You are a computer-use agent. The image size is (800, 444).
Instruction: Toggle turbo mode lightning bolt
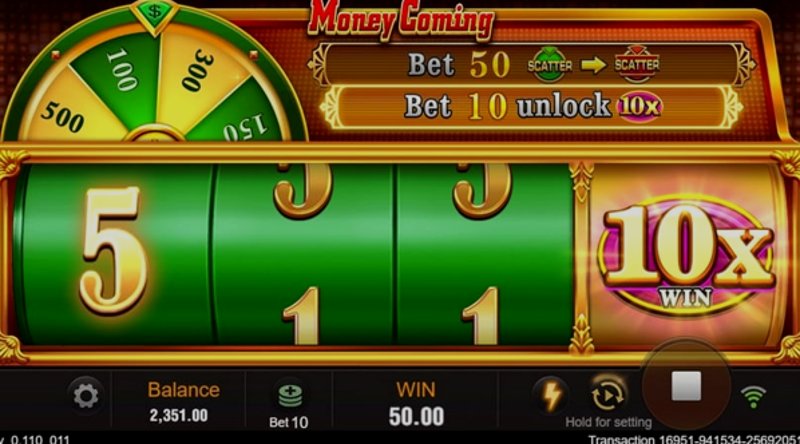click(x=551, y=396)
